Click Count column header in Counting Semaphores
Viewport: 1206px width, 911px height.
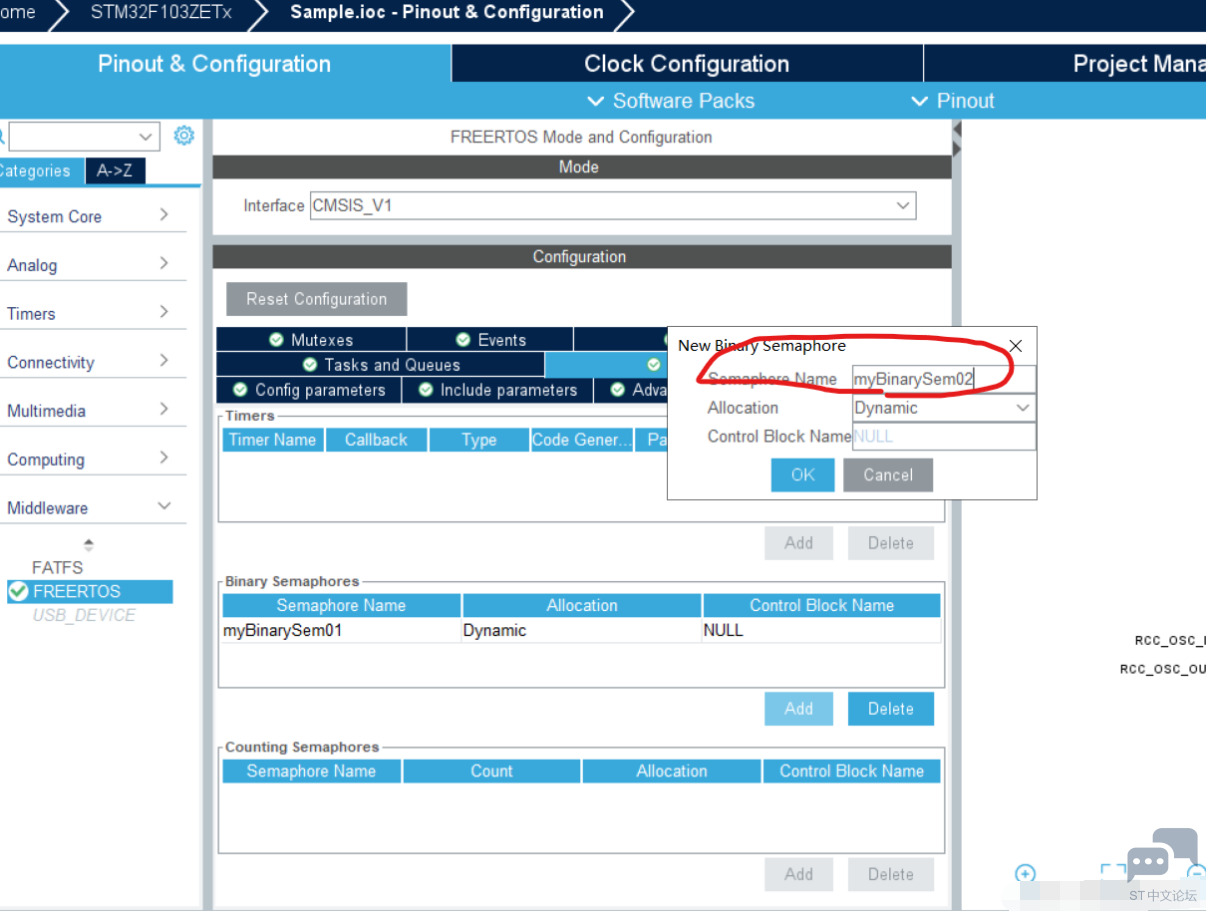tap(491, 771)
